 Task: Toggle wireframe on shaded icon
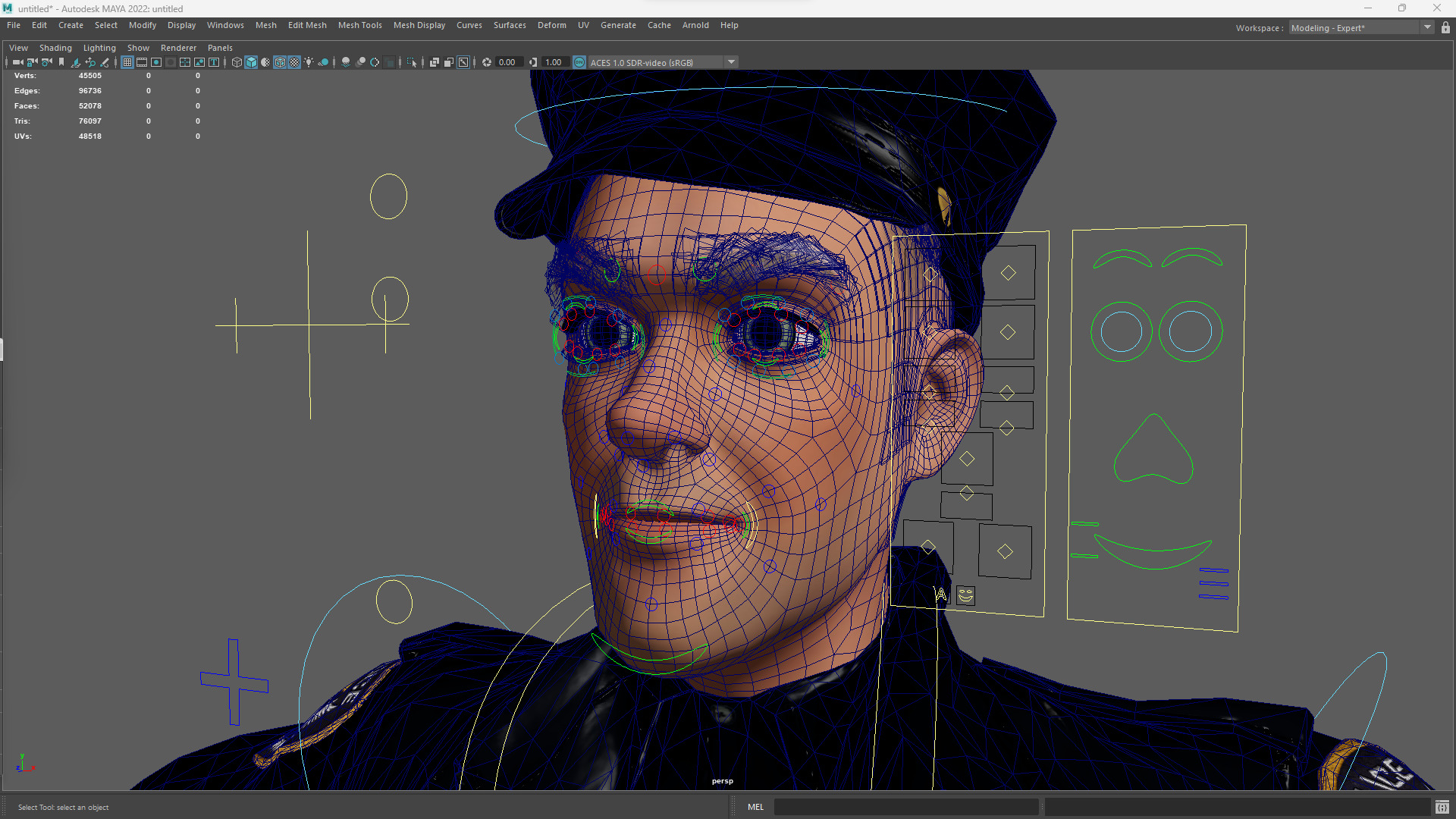280,62
